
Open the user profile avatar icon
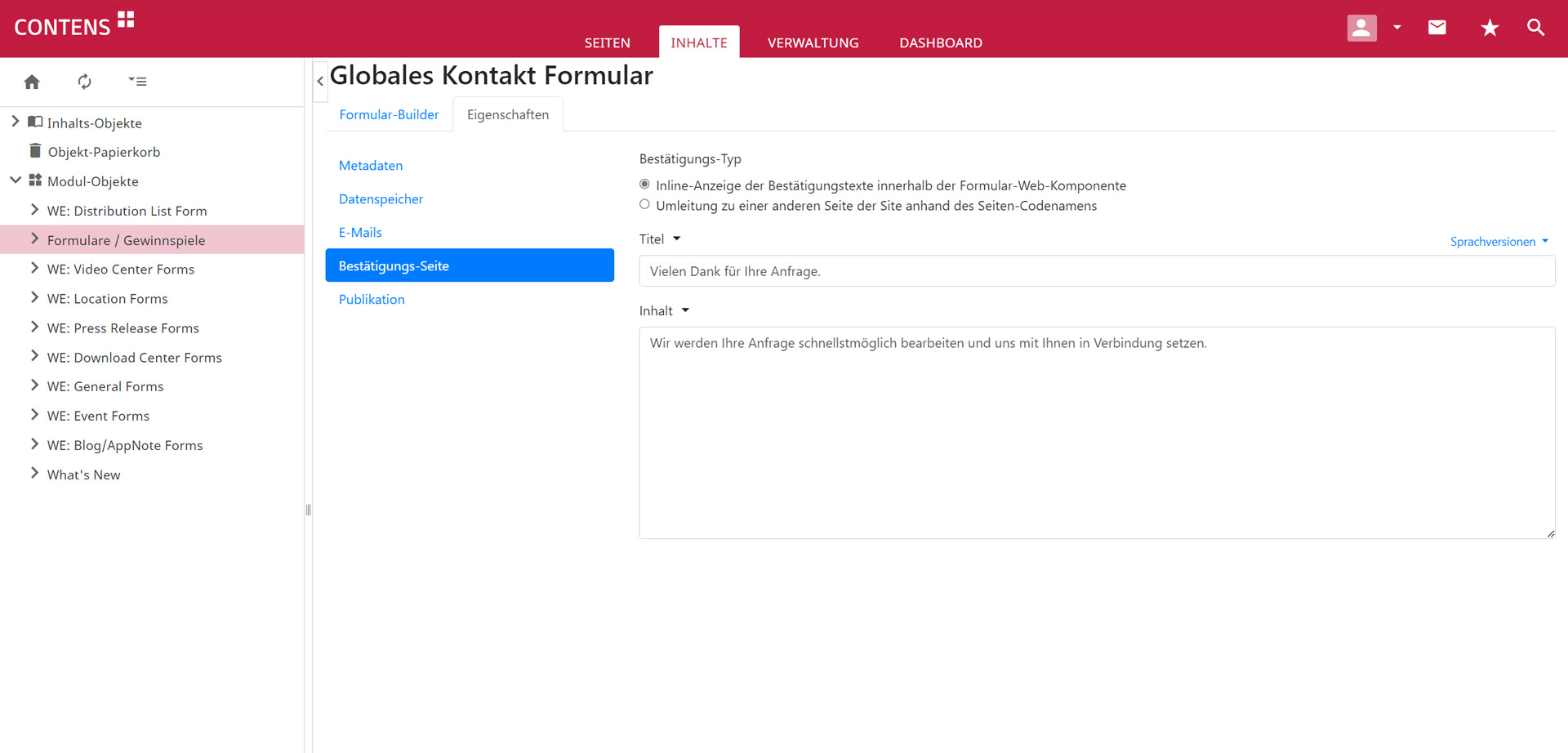tap(1361, 28)
